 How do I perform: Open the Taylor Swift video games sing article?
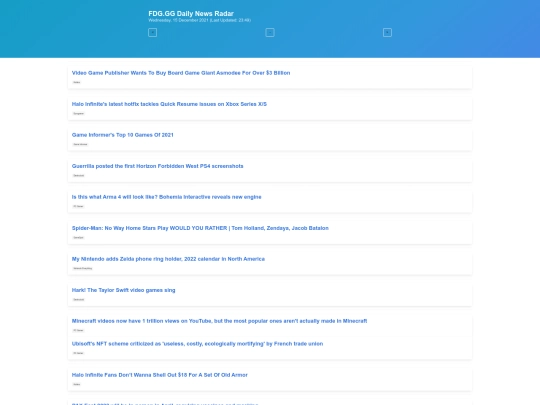123,290
